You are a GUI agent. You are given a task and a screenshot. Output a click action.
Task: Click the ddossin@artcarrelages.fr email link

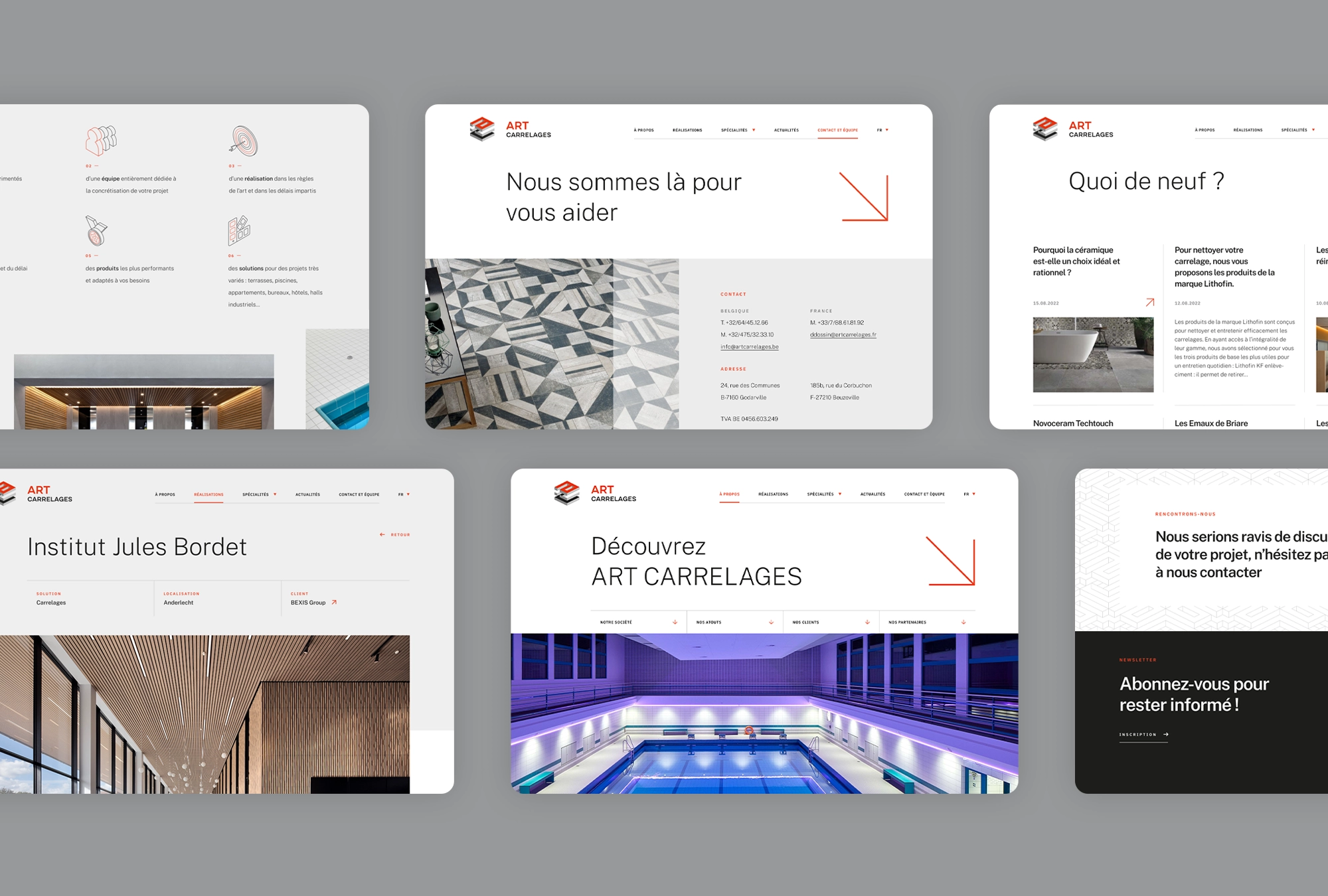[x=843, y=335]
